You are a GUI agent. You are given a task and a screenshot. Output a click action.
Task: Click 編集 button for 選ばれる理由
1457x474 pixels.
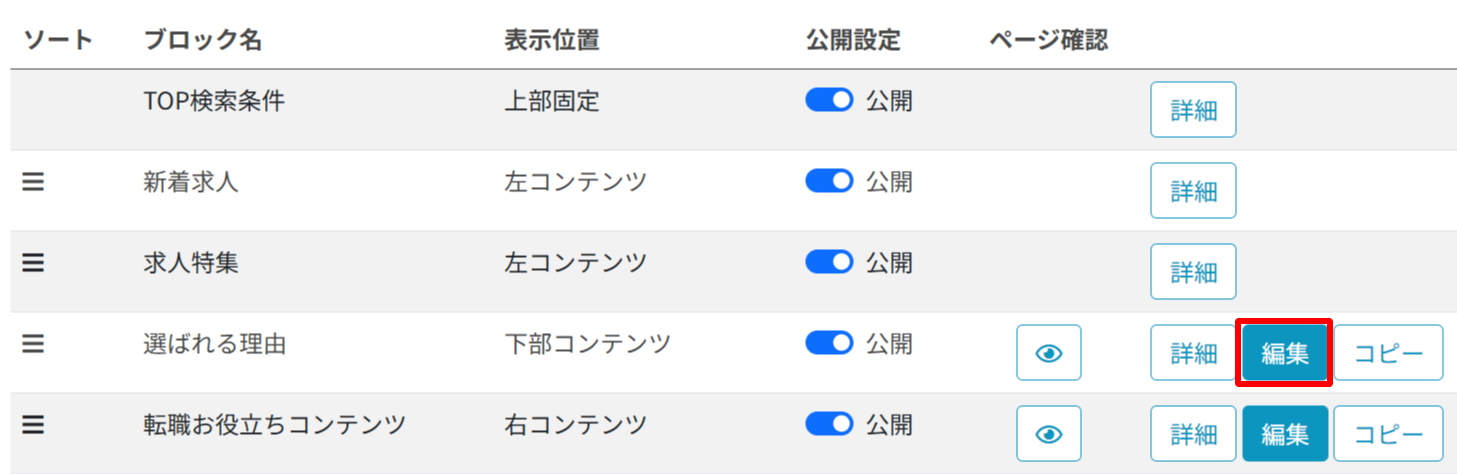tap(1285, 353)
